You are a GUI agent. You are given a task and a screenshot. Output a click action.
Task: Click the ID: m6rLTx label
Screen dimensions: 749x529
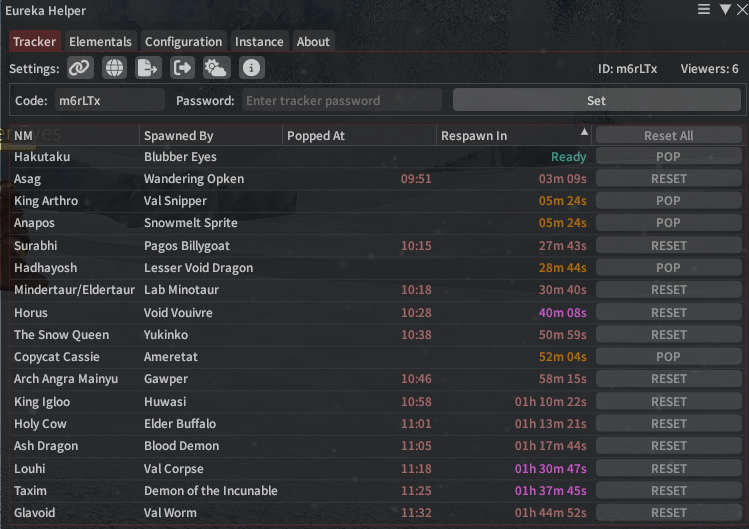pyautogui.click(x=627, y=69)
